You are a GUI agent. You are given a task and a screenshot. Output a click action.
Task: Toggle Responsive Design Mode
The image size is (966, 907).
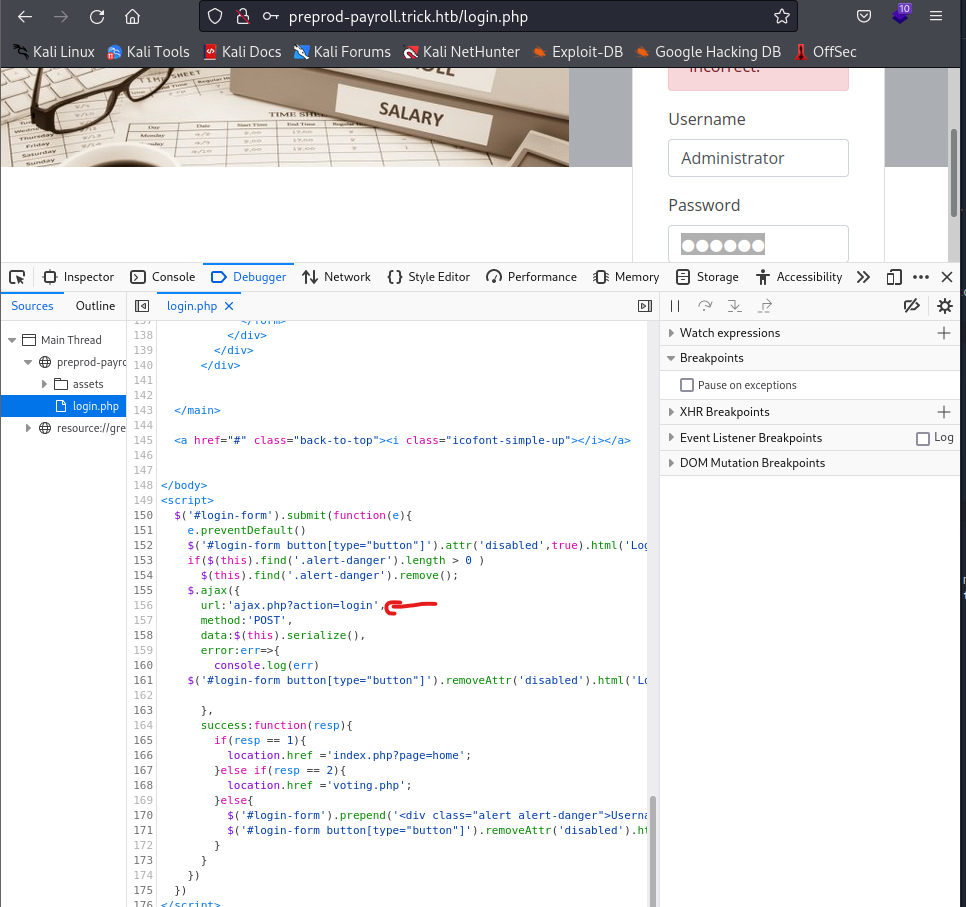tap(894, 277)
